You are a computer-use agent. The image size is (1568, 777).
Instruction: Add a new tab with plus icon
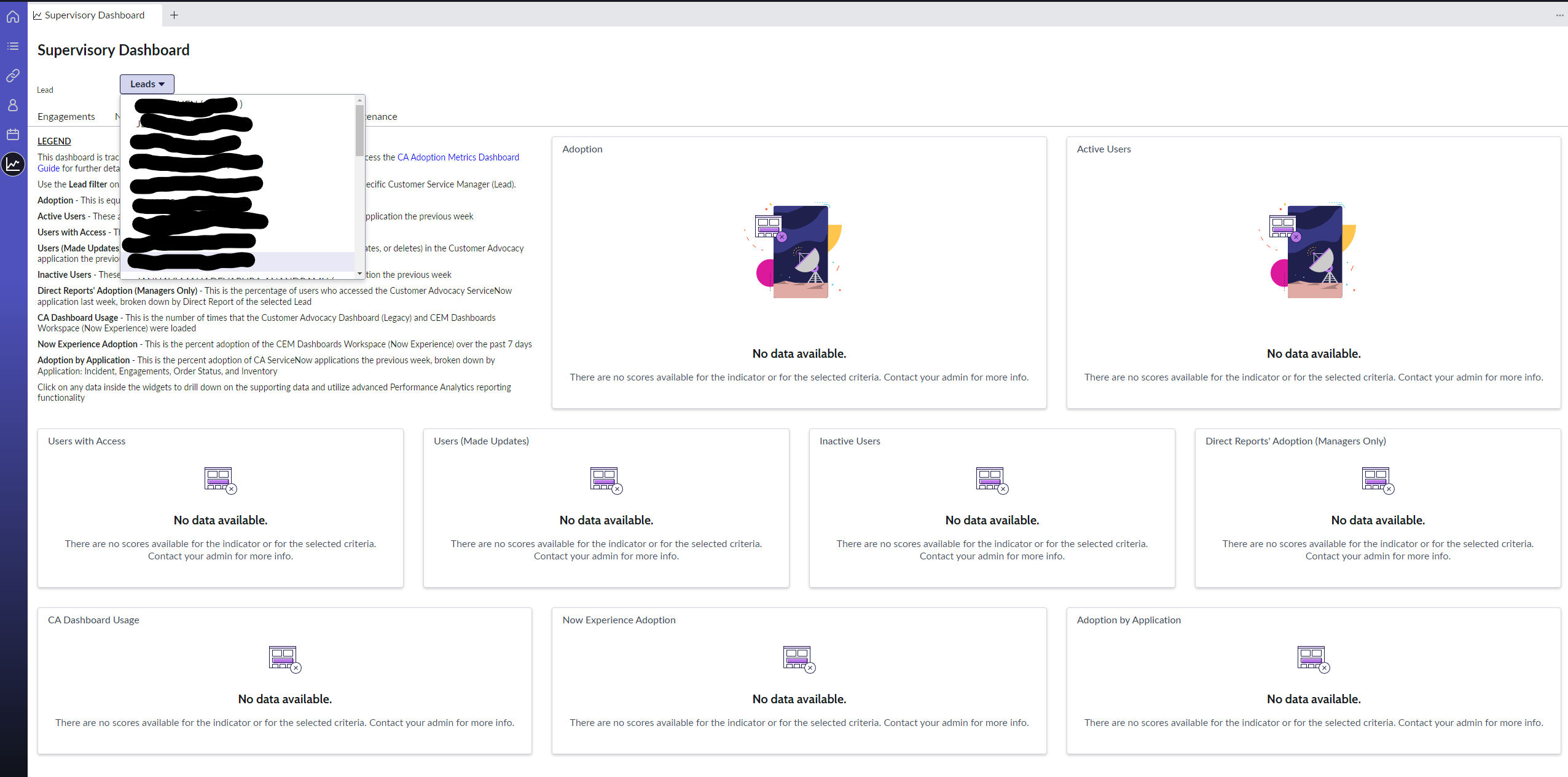click(174, 15)
